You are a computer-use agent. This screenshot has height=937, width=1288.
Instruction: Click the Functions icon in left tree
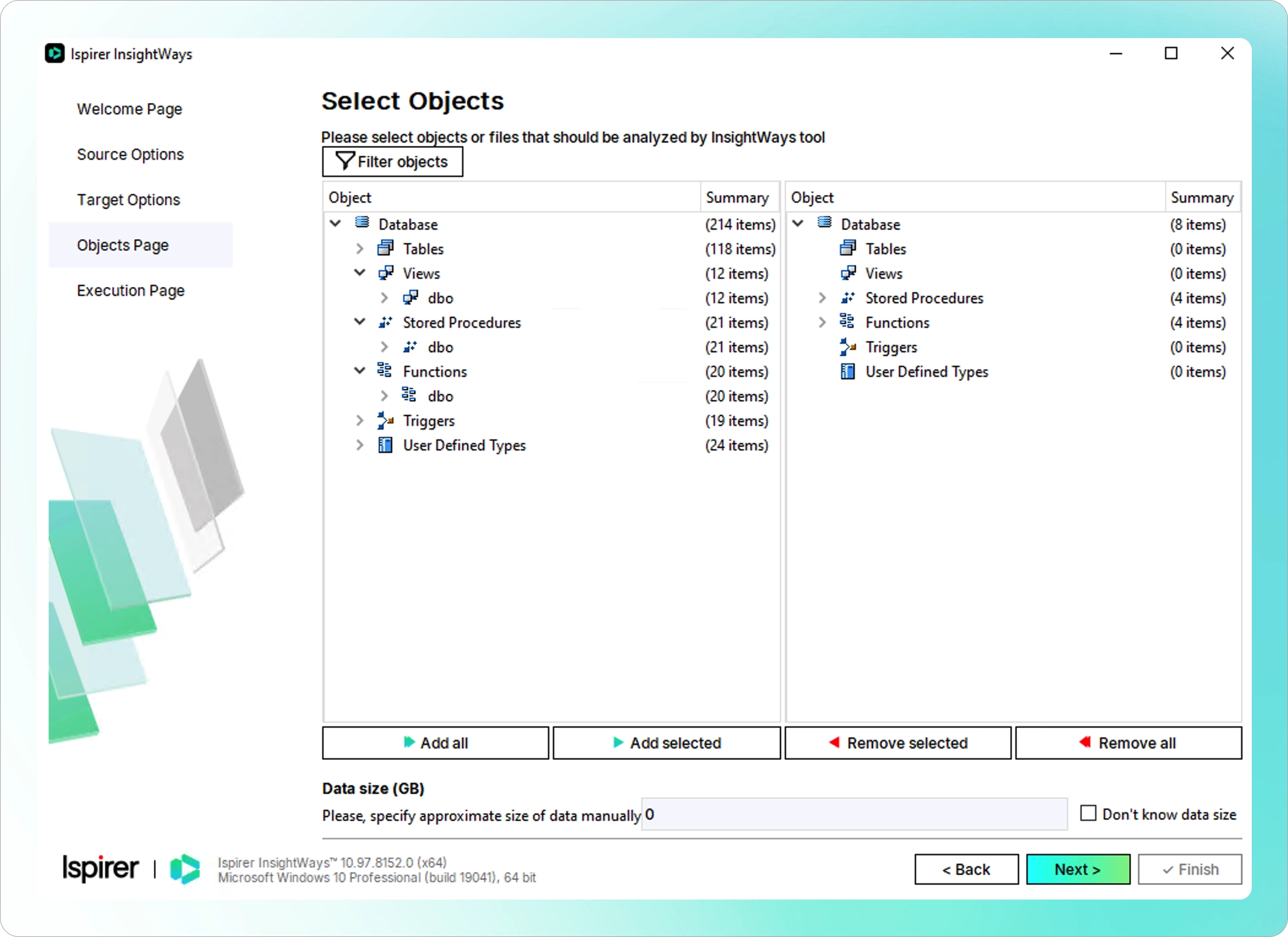coord(385,371)
